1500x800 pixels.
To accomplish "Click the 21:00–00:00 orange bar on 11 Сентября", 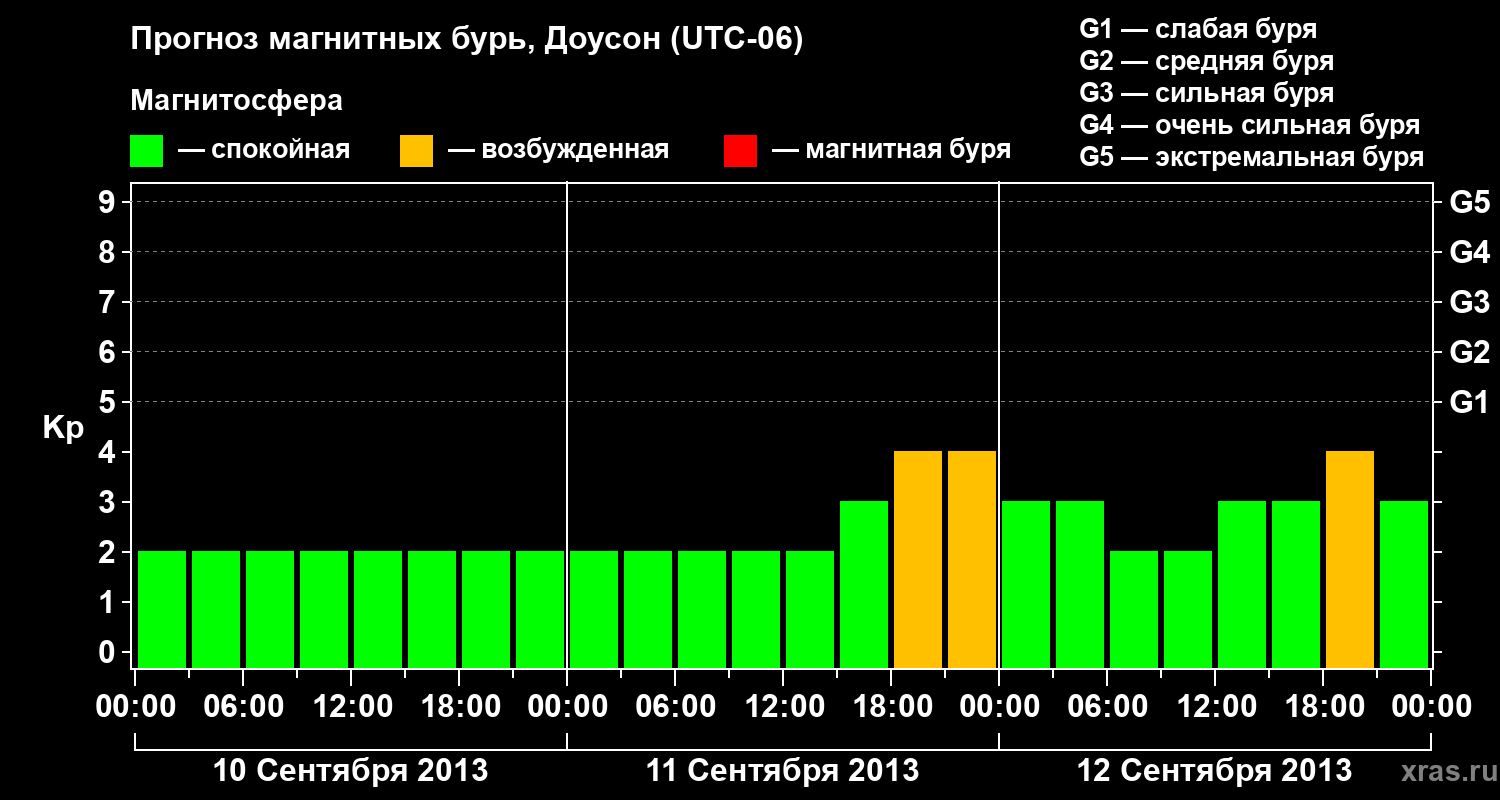I will click(972, 559).
